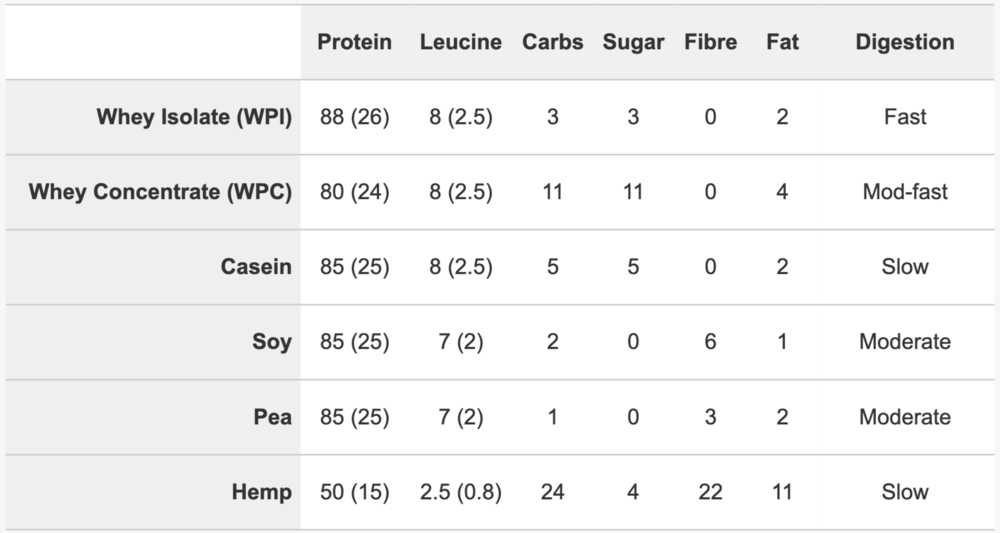This screenshot has height=533, width=1000.
Task: Click Hemp leucine value 2.5 (0.8)
Action: [x=460, y=492]
